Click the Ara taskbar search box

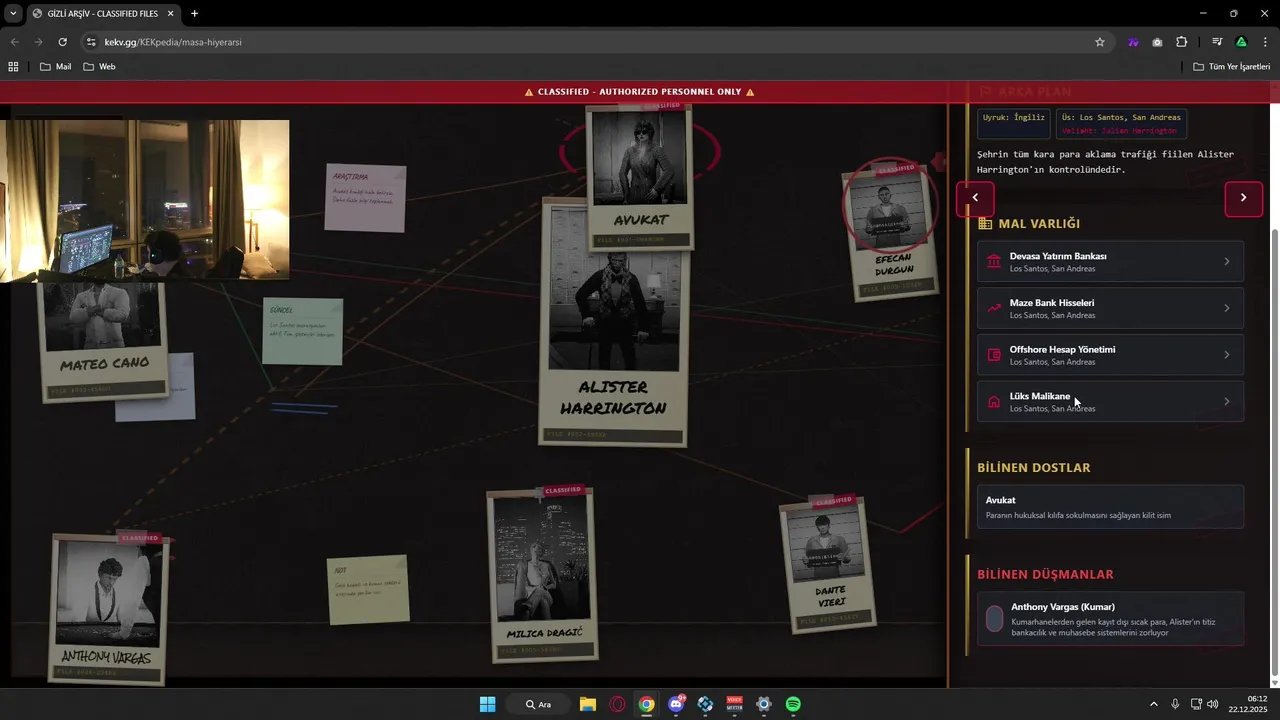[x=538, y=704]
